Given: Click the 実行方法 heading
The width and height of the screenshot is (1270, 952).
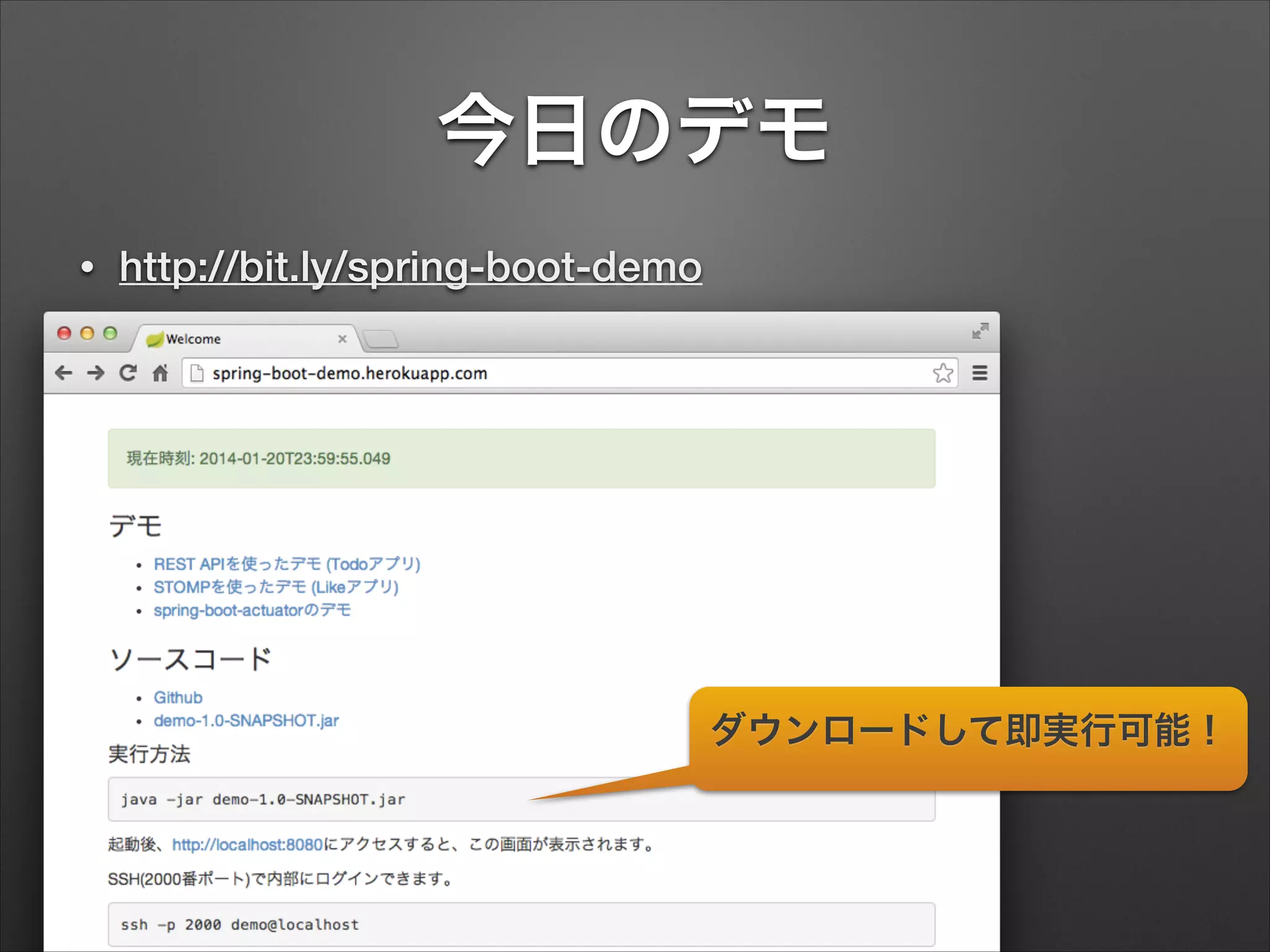Looking at the screenshot, I should (x=149, y=754).
